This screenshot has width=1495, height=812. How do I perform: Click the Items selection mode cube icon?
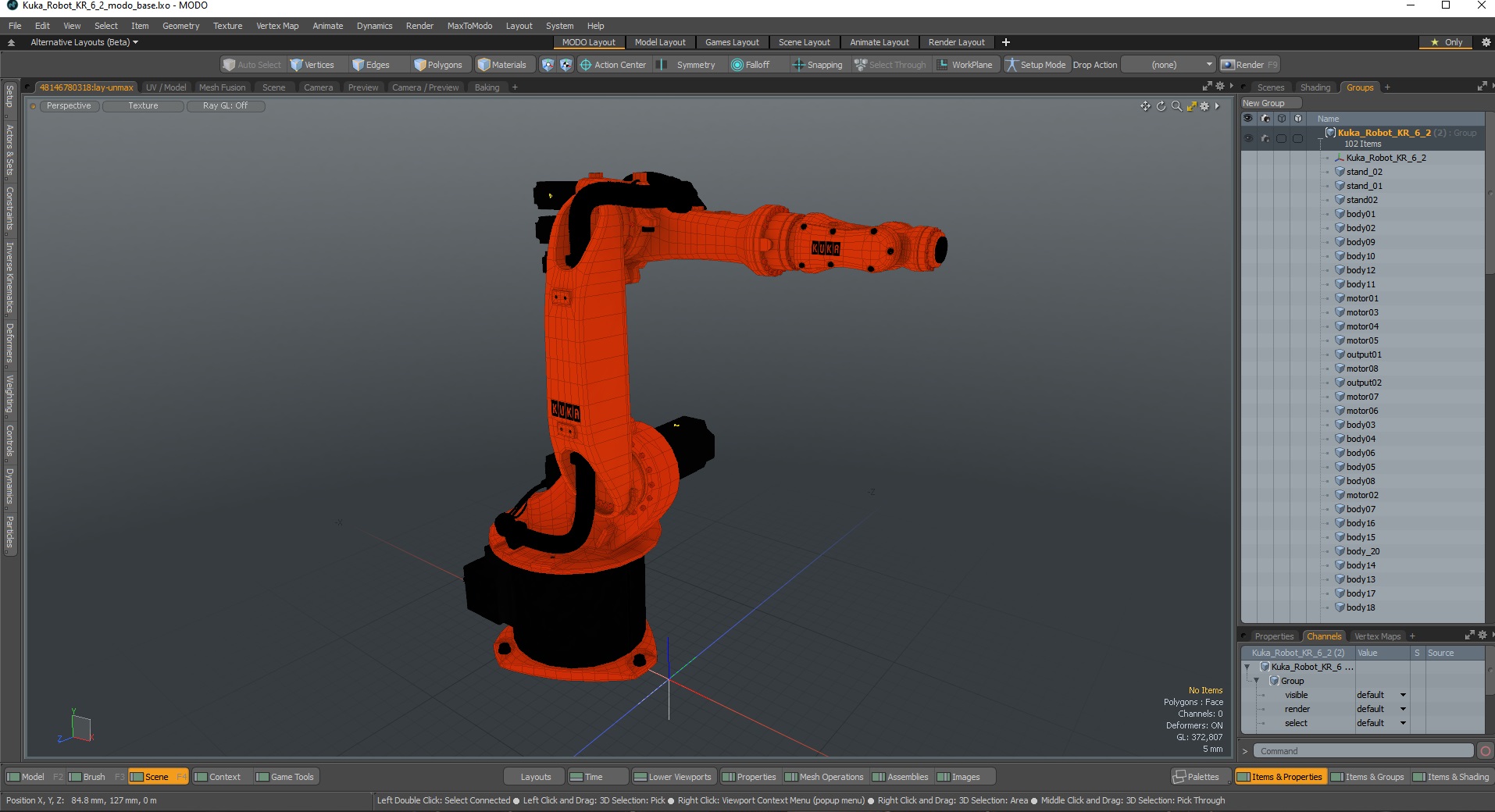pos(548,65)
